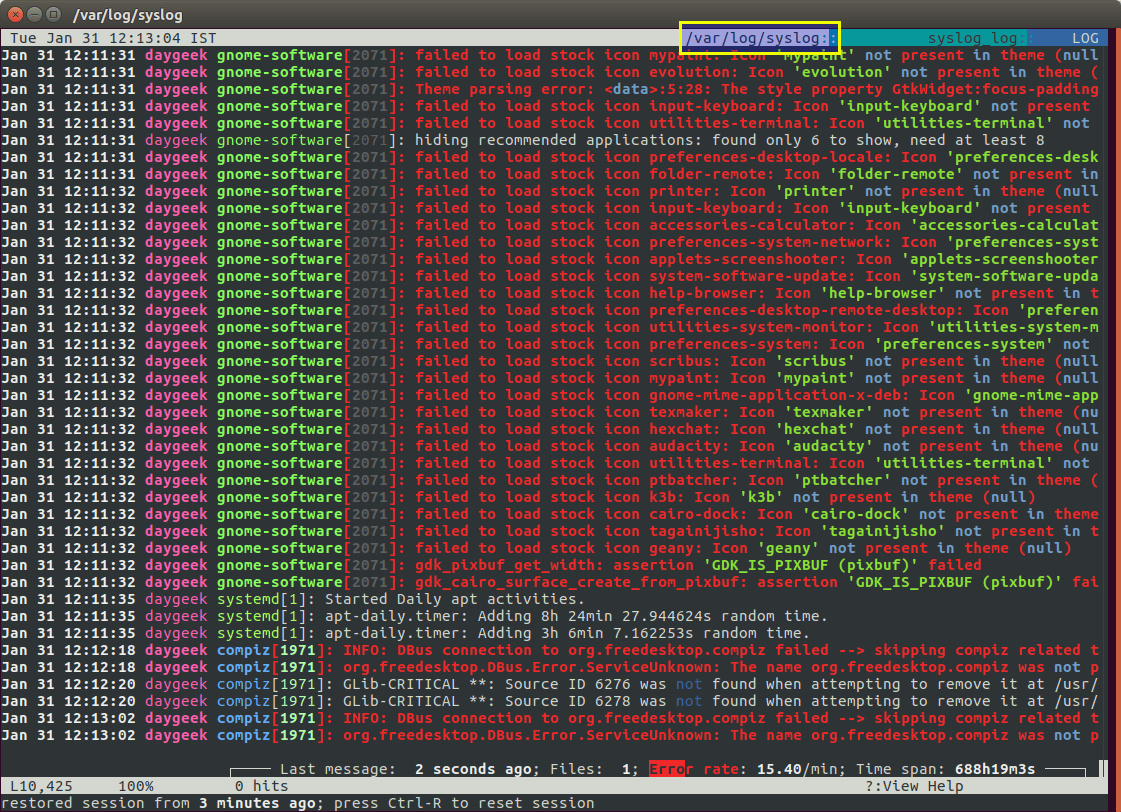Click the L10,425 line number indicator
Screen dimensions: 1121x812
pyautogui.click(x=42, y=786)
